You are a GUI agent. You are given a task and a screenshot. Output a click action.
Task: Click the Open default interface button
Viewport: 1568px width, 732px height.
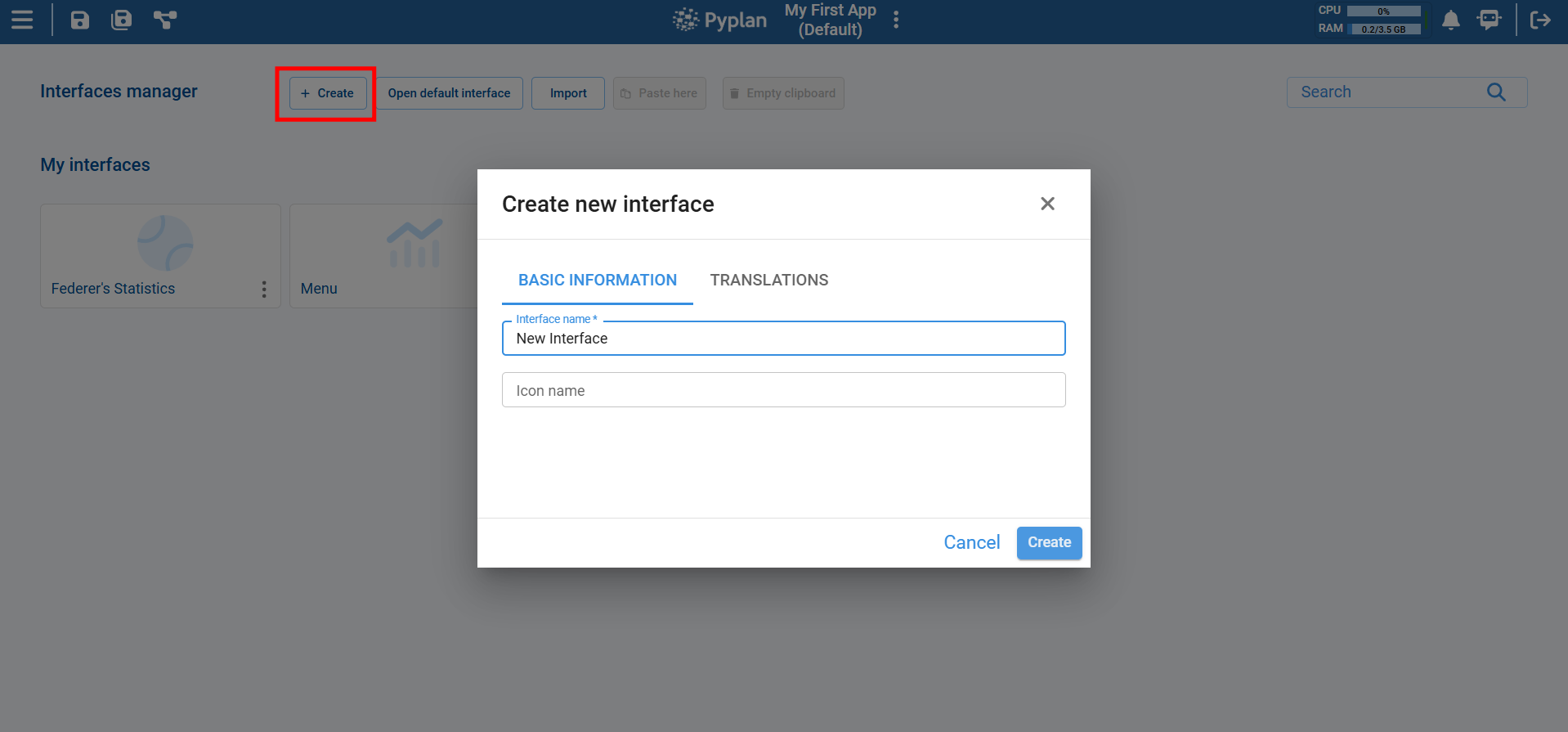449,93
